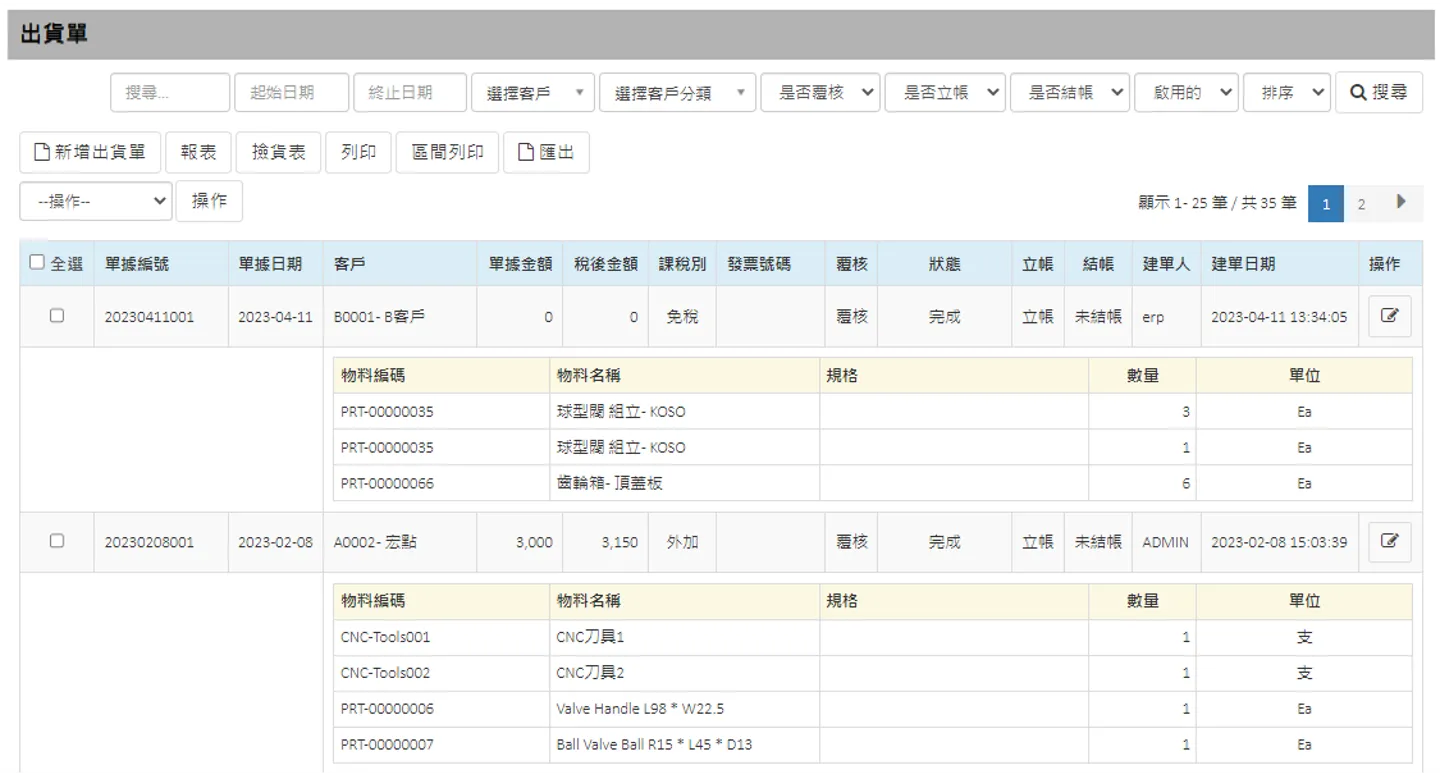The height and width of the screenshot is (776, 1440).
Task: Create a new shipment with 新增出貨單
Action: (x=90, y=152)
